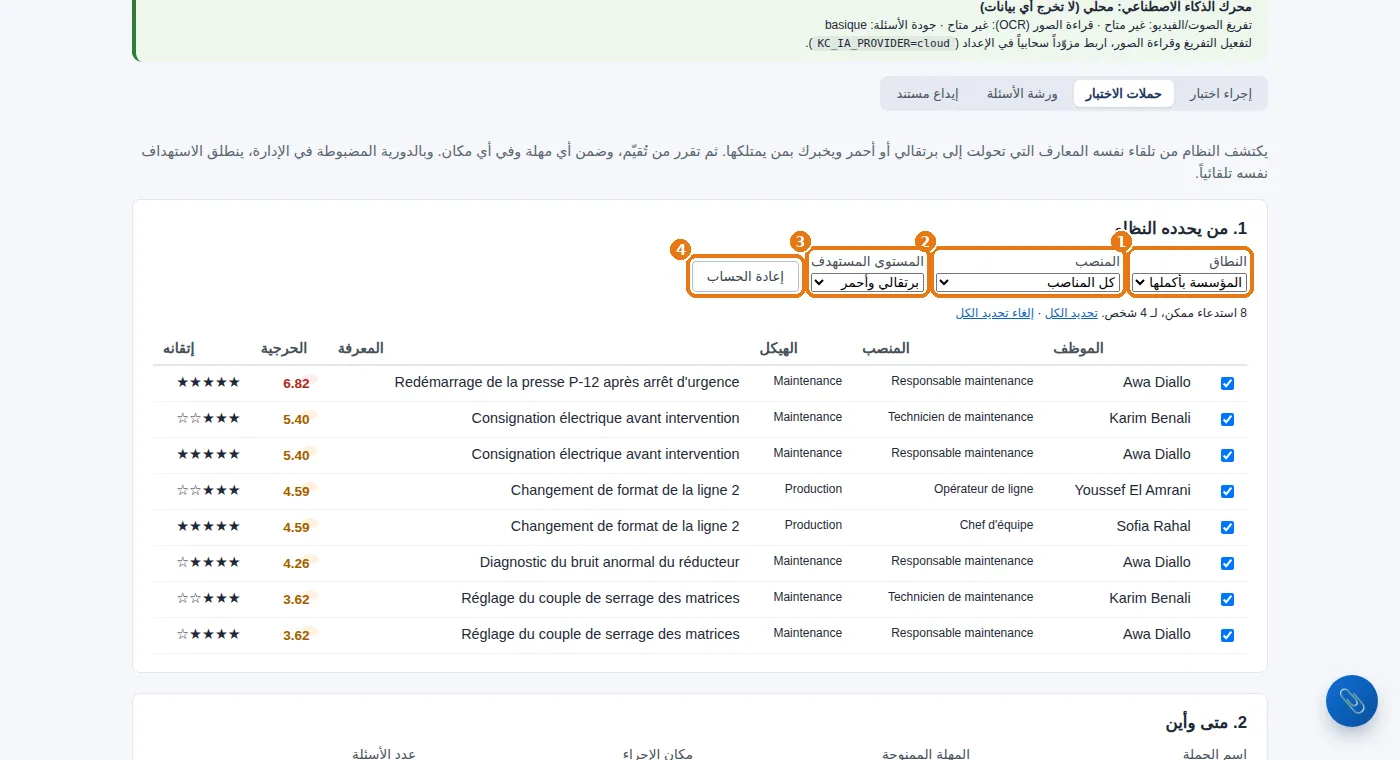Image resolution: width=1400 pixels, height=760 pixels.
Task: Untick Awa Diallo's Consignation électrique row checkbox
Action: click(1227, 455)
